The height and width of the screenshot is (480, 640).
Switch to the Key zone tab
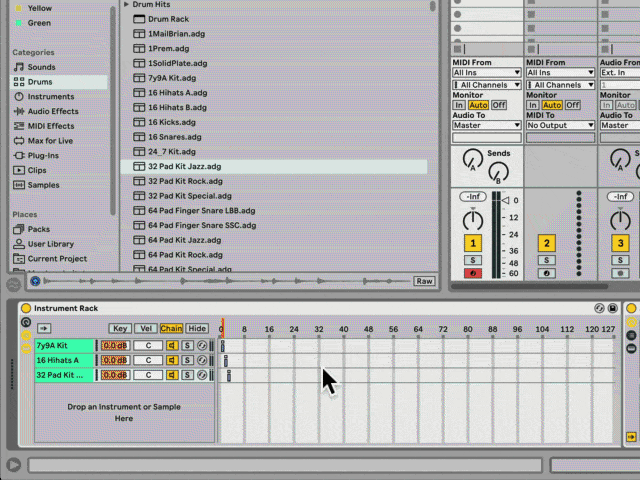(x=120, y=328)
